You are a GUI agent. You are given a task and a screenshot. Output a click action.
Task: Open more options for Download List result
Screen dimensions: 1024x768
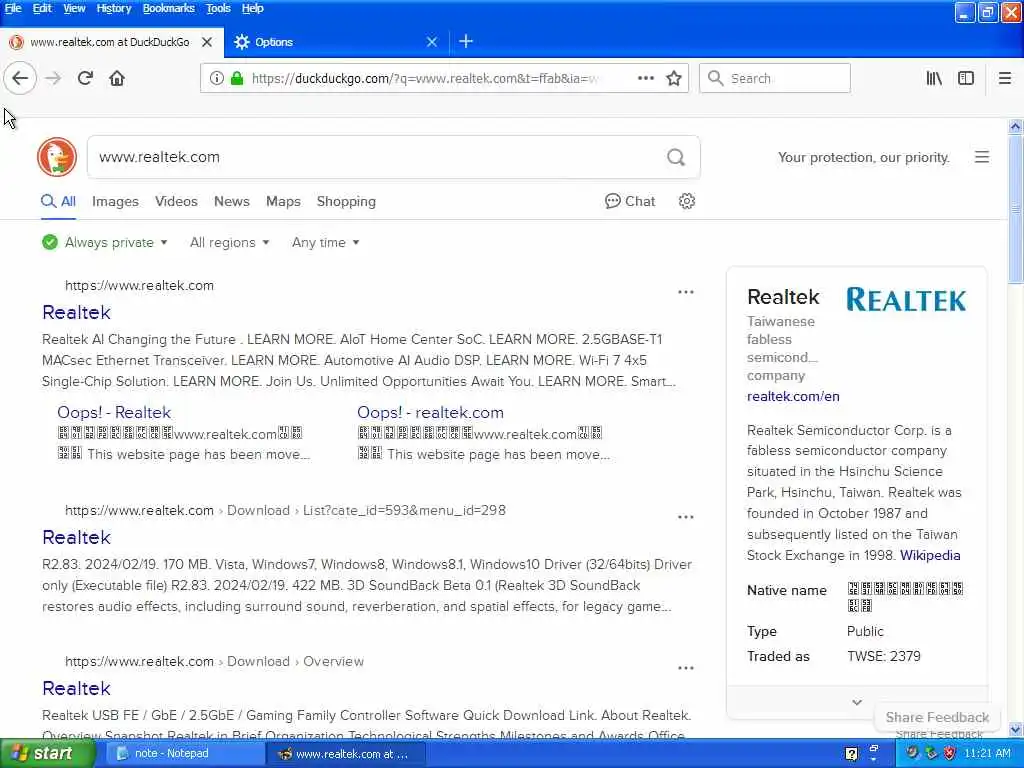(x=686, y=517)
